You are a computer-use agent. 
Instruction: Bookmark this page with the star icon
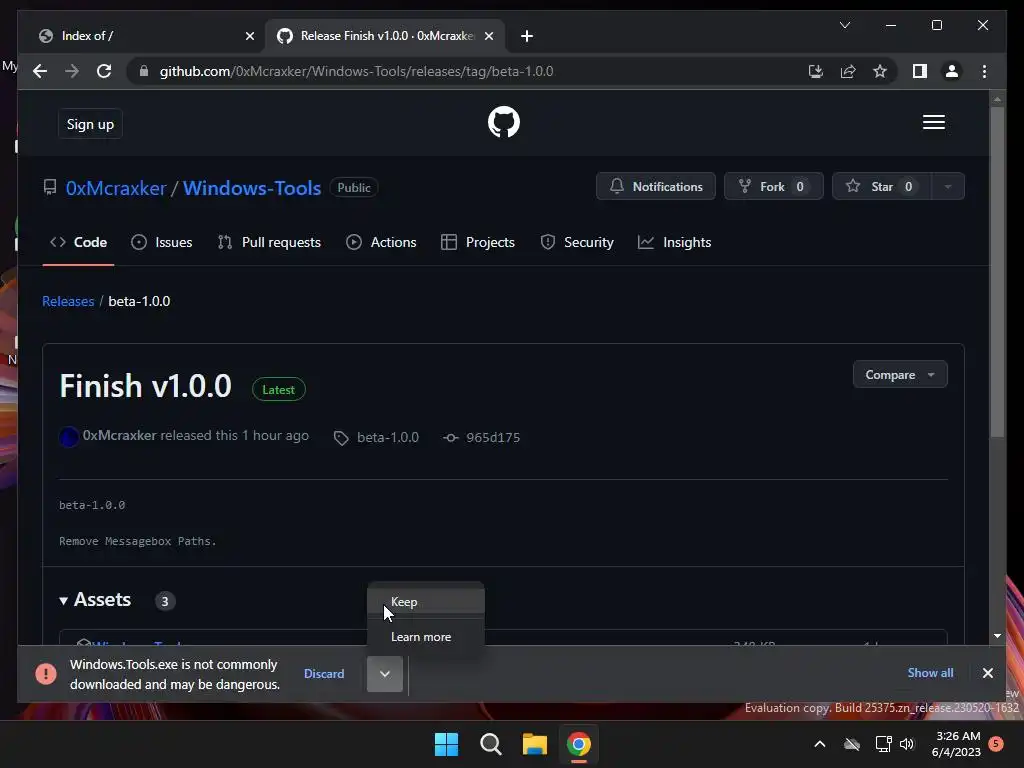(x=880, y=71)
